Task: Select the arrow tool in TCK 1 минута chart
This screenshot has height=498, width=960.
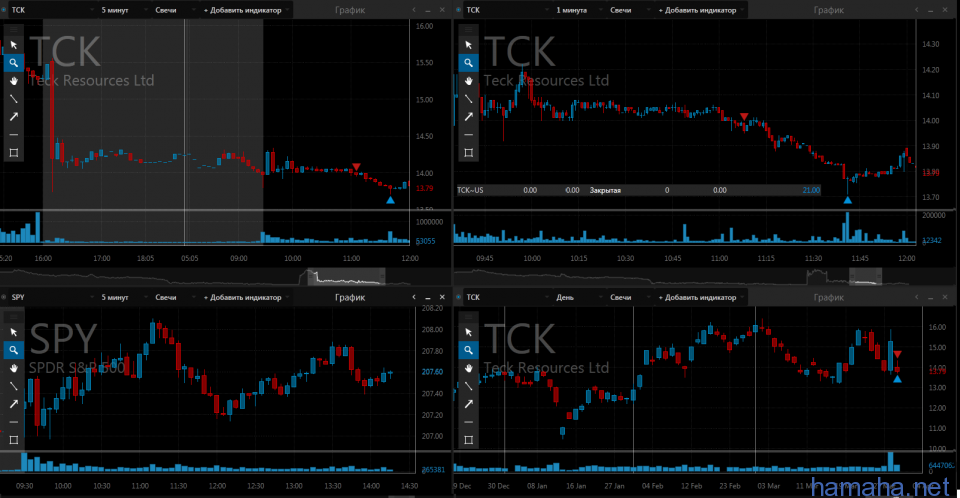Action: [x=468, y=116]
